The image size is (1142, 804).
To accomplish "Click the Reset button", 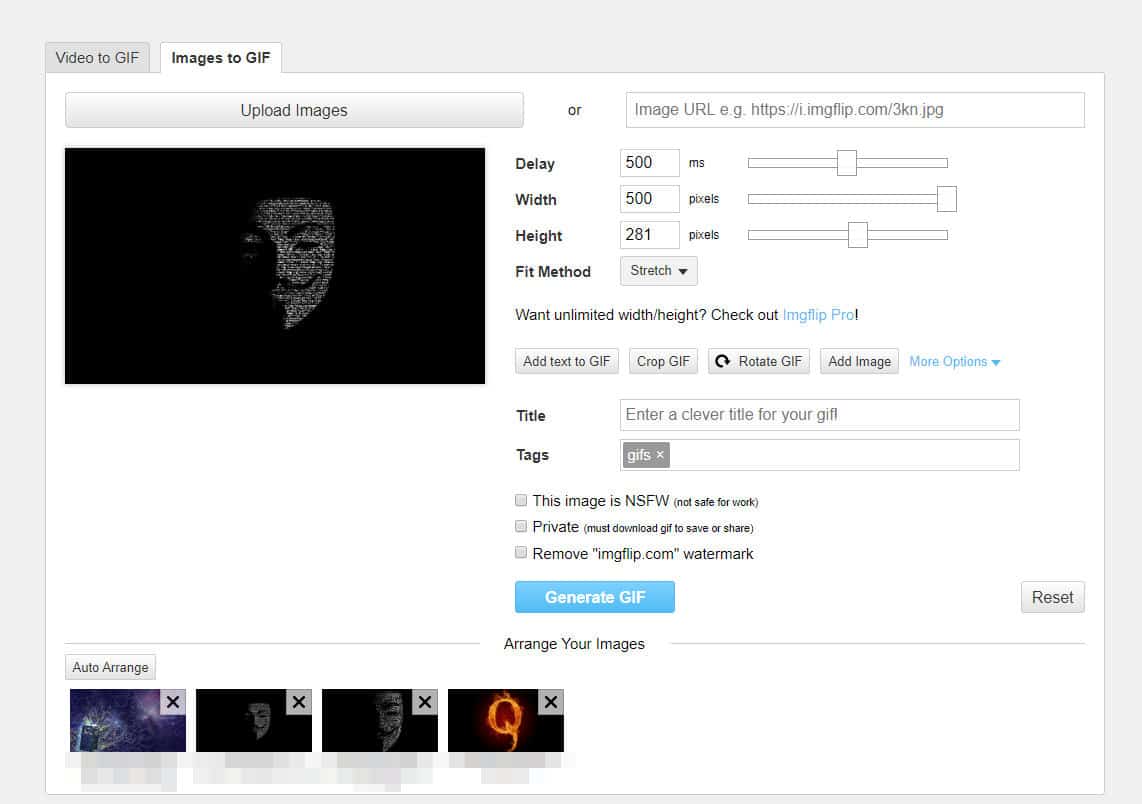I will (1052, 597).
